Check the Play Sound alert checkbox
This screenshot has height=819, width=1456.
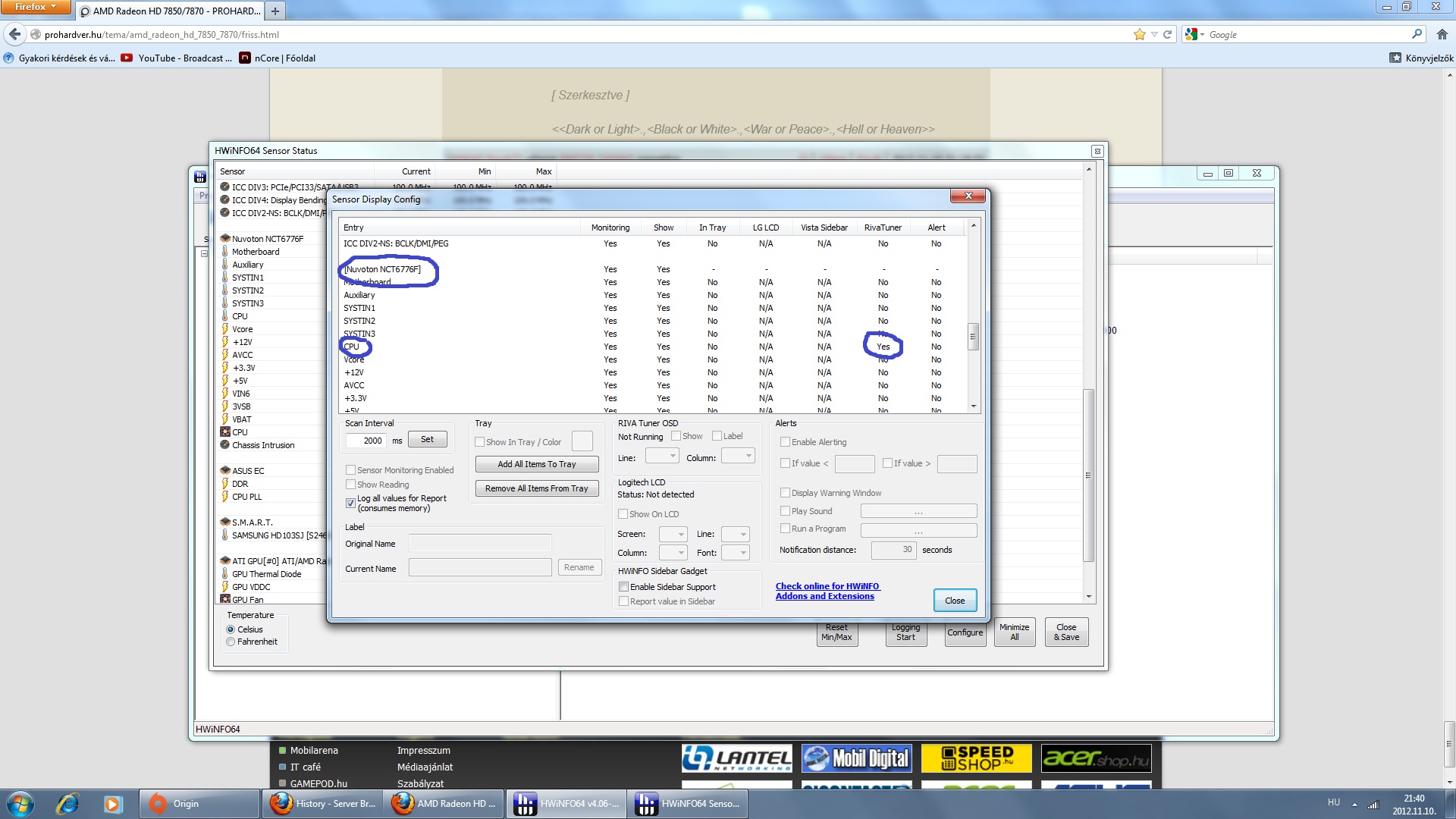point(785,511)
